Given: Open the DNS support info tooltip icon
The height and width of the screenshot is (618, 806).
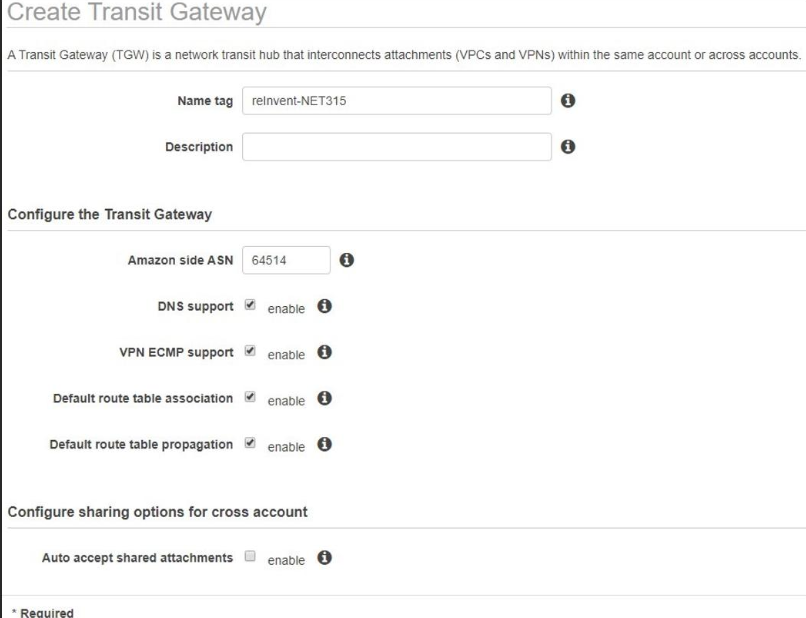Looking at the screenshot, I should (324, 306).
